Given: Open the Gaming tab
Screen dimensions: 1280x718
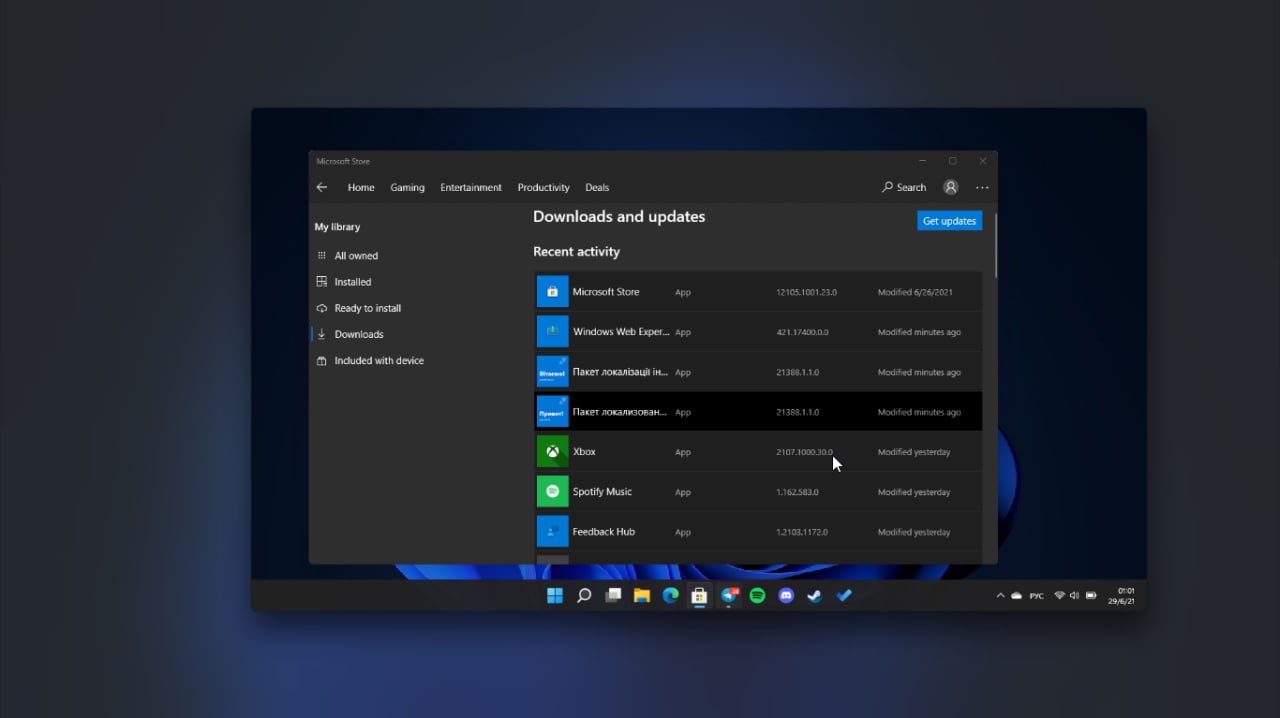Looking at the screenshot, I should tap(407, 187).
